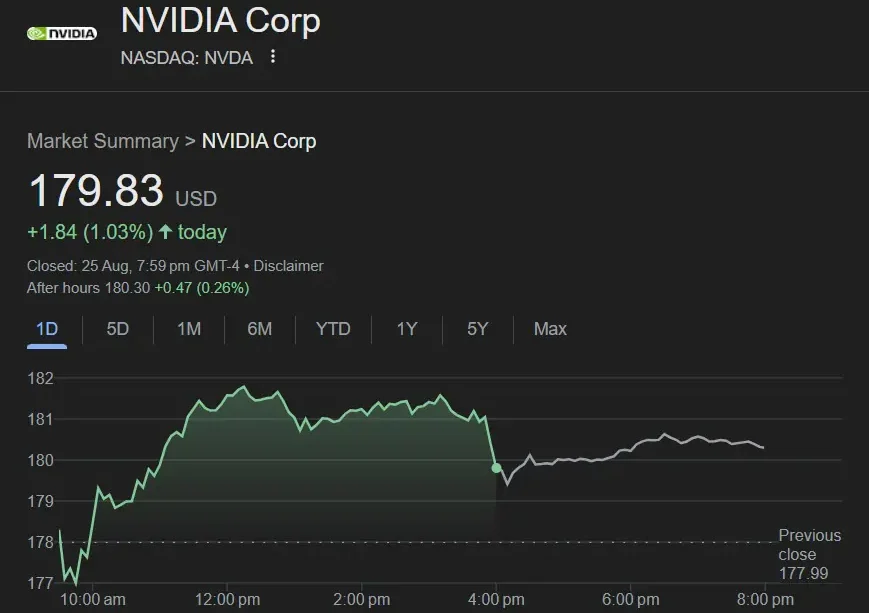Open the Disclaimer link
This screenshot has height=613, width=869.
pyautogui.click(x=289, y=266)
